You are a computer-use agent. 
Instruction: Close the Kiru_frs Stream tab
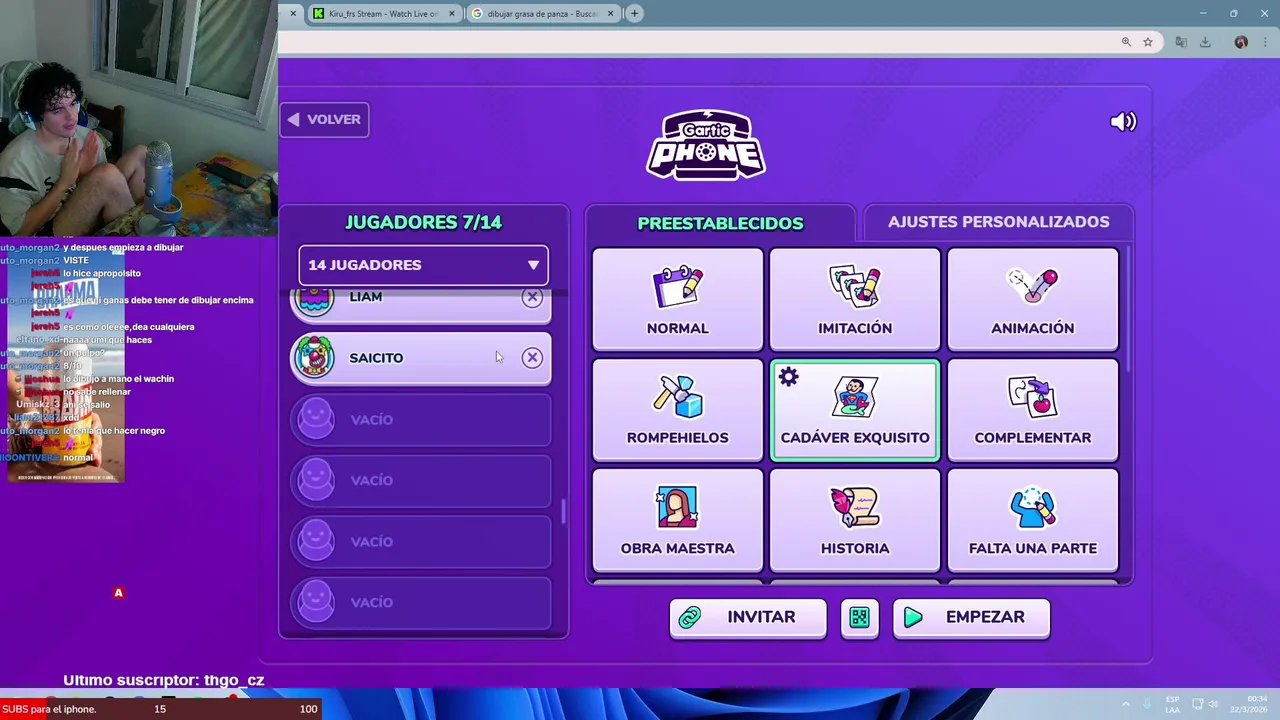(452, 14)
